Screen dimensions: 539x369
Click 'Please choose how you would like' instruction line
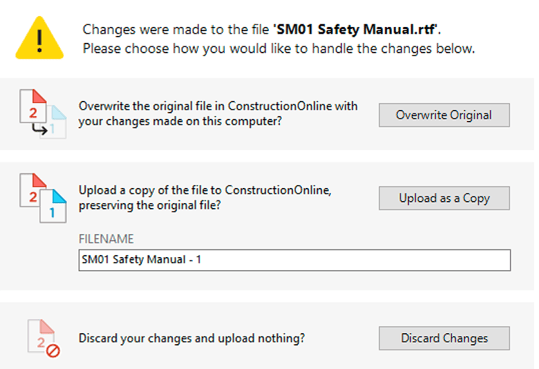coord(279,48)
